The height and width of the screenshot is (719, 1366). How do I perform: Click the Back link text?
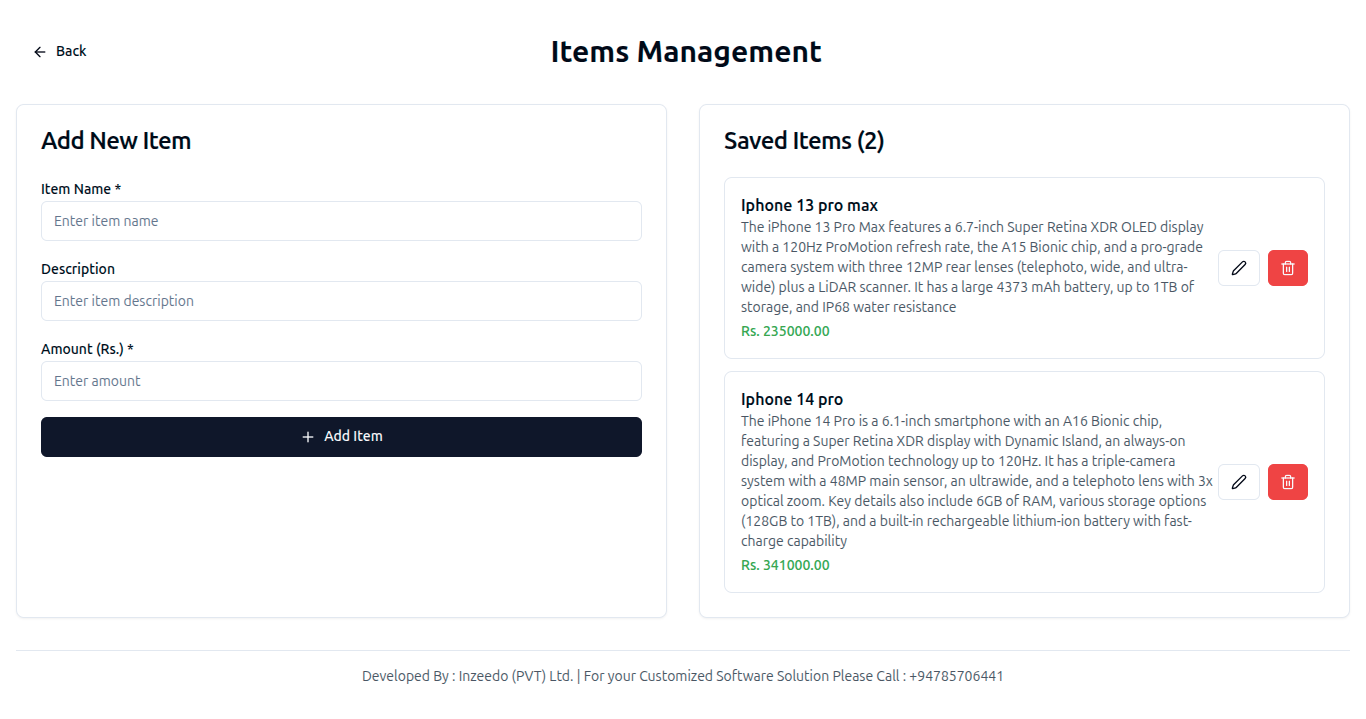click(71, 51)
